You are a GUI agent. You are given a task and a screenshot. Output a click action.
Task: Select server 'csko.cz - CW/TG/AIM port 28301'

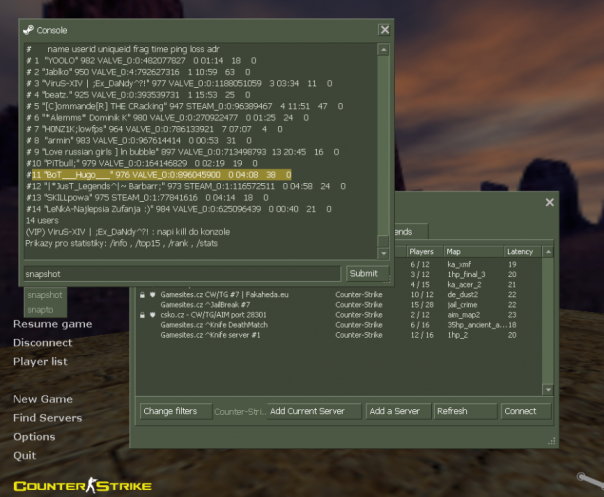(x=213, y=315)
